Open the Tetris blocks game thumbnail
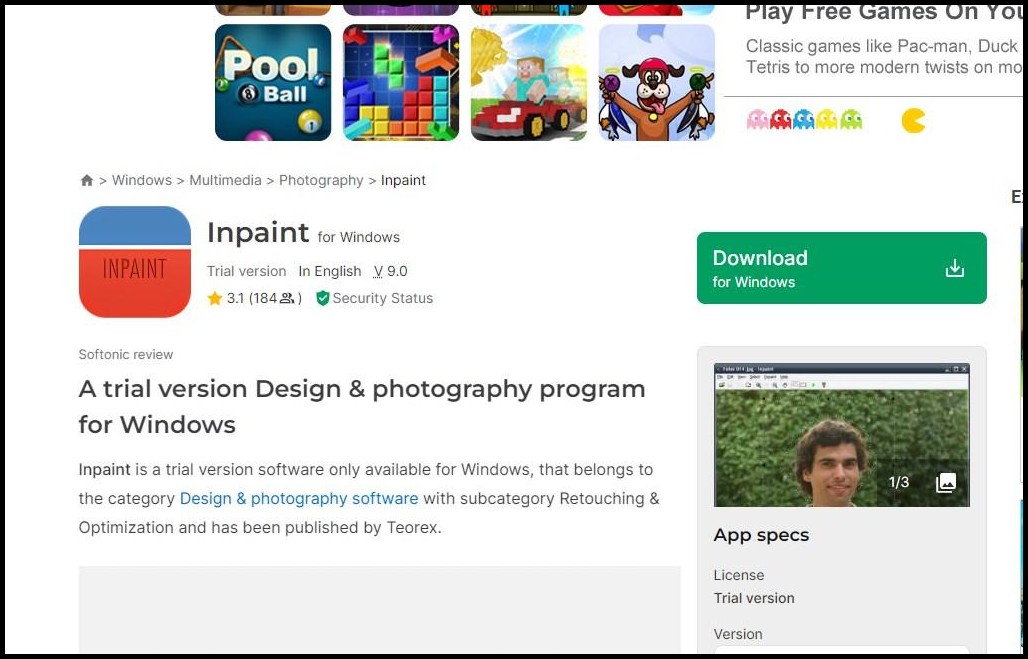1028x659 pixels. coord(401,82)
